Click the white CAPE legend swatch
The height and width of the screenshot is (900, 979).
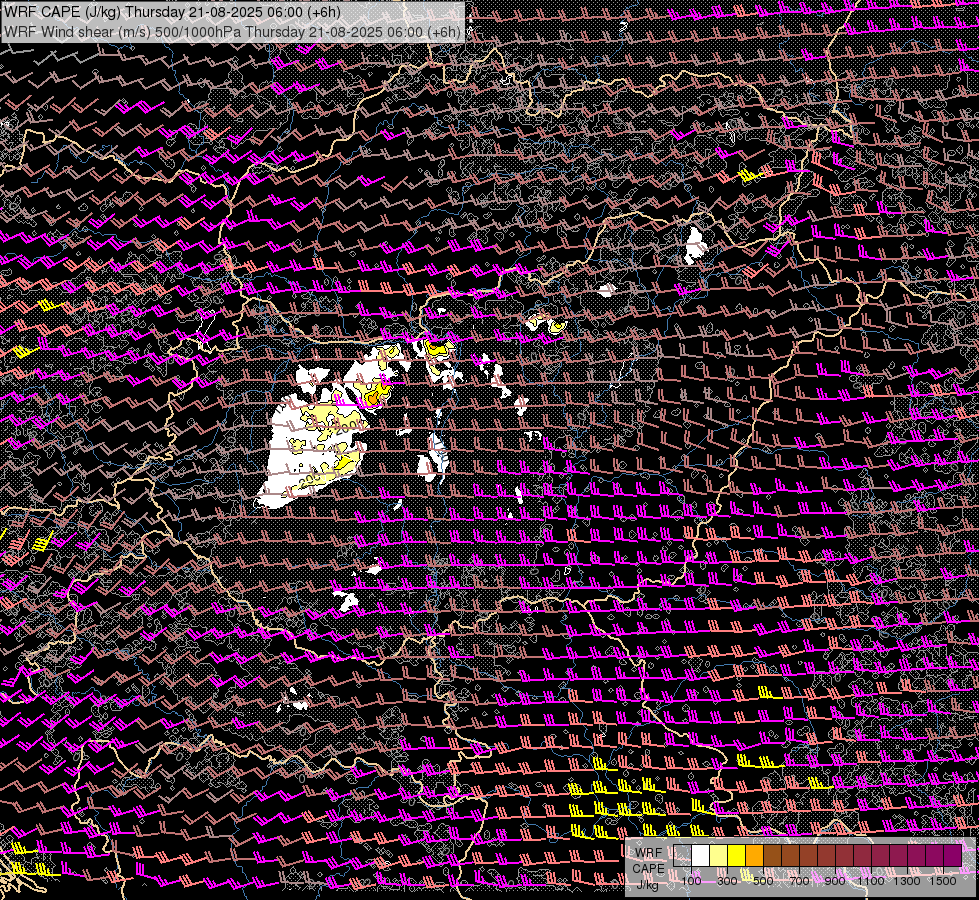(x=701, y=855)
